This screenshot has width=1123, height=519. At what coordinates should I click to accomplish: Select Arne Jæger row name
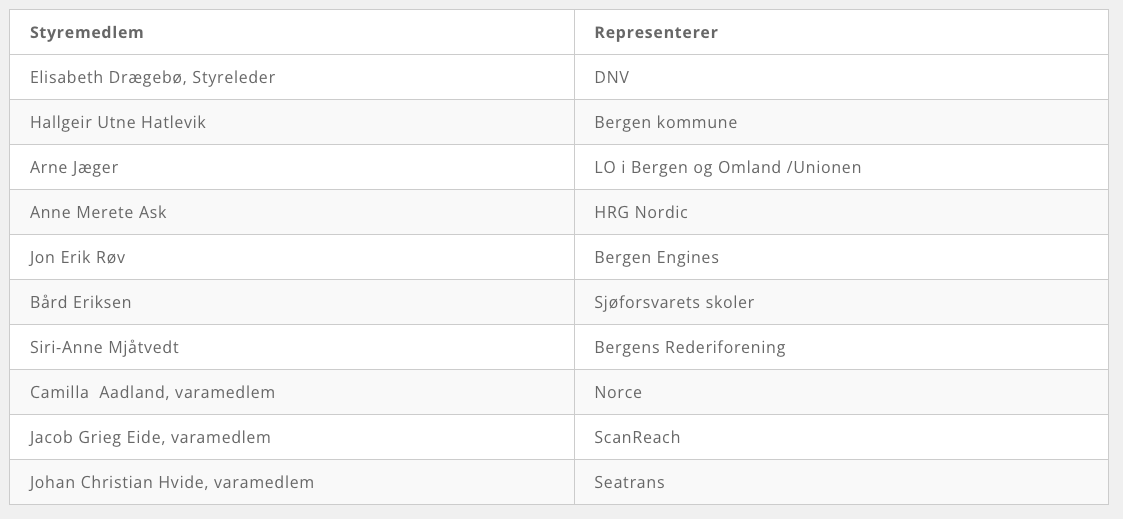74,168
